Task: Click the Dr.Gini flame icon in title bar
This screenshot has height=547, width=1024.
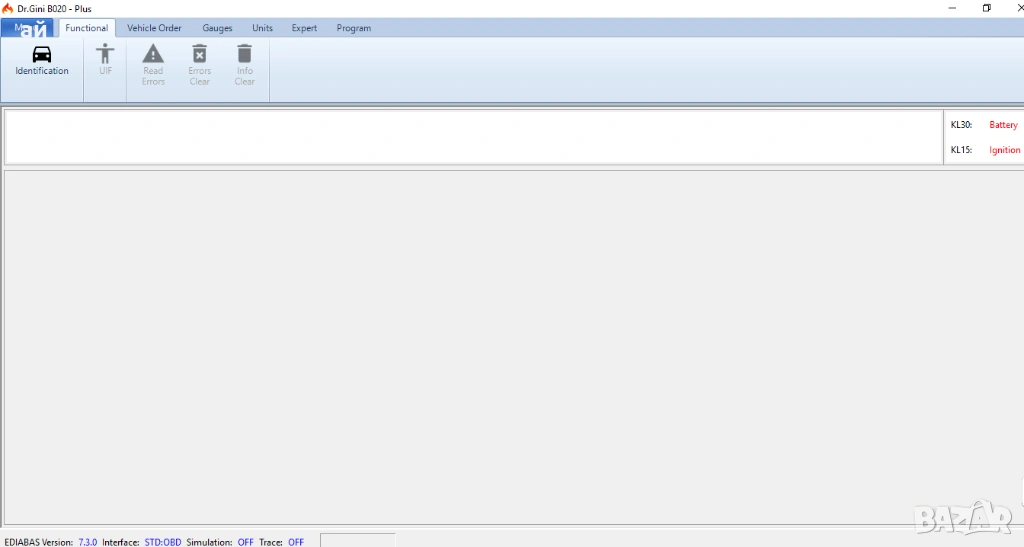Action: tap(8, 8)
